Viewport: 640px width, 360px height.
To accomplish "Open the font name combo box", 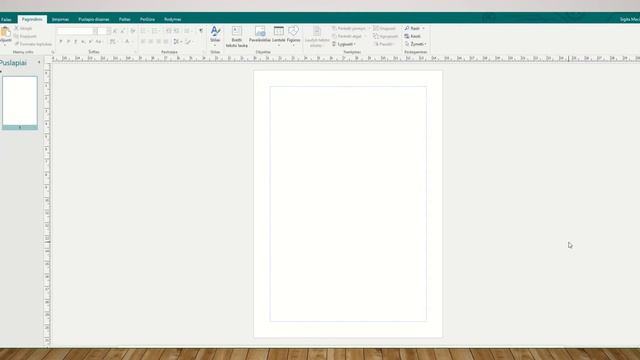I will pyautogui.click(x=78, y=31).
